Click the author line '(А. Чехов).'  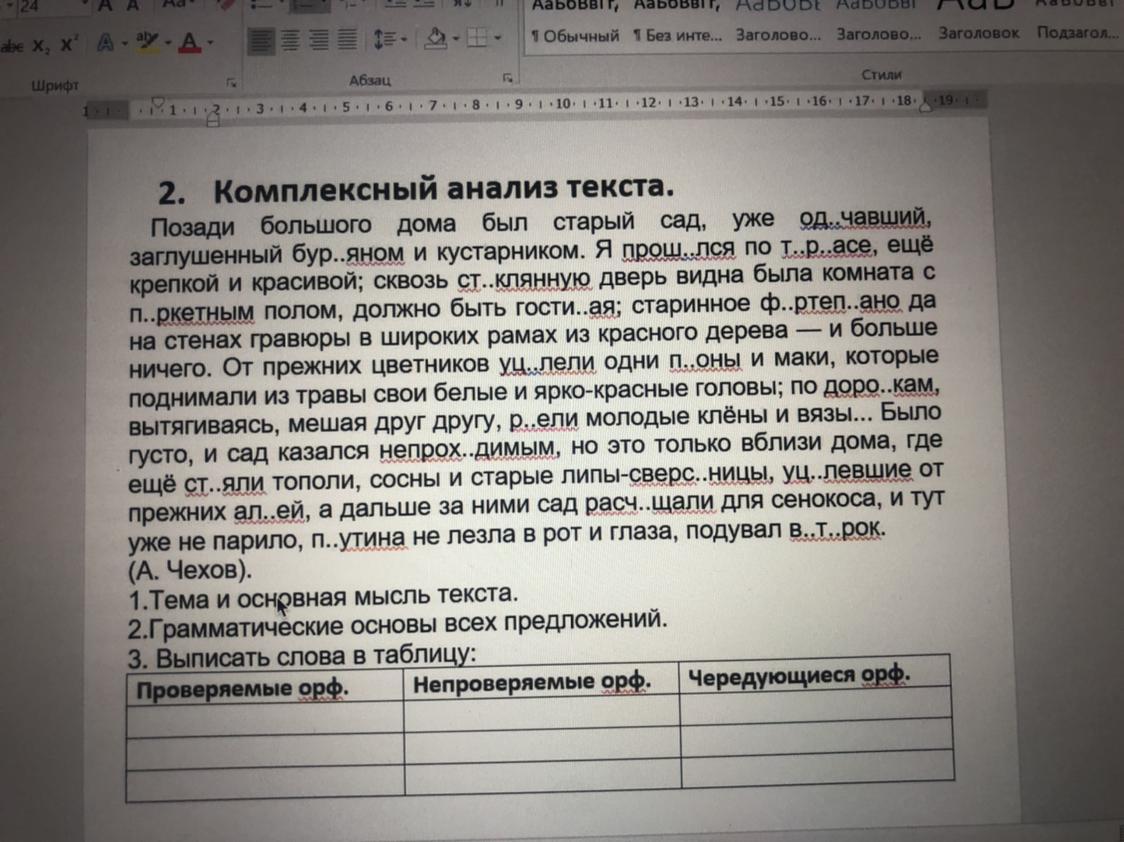coord(190,570)
